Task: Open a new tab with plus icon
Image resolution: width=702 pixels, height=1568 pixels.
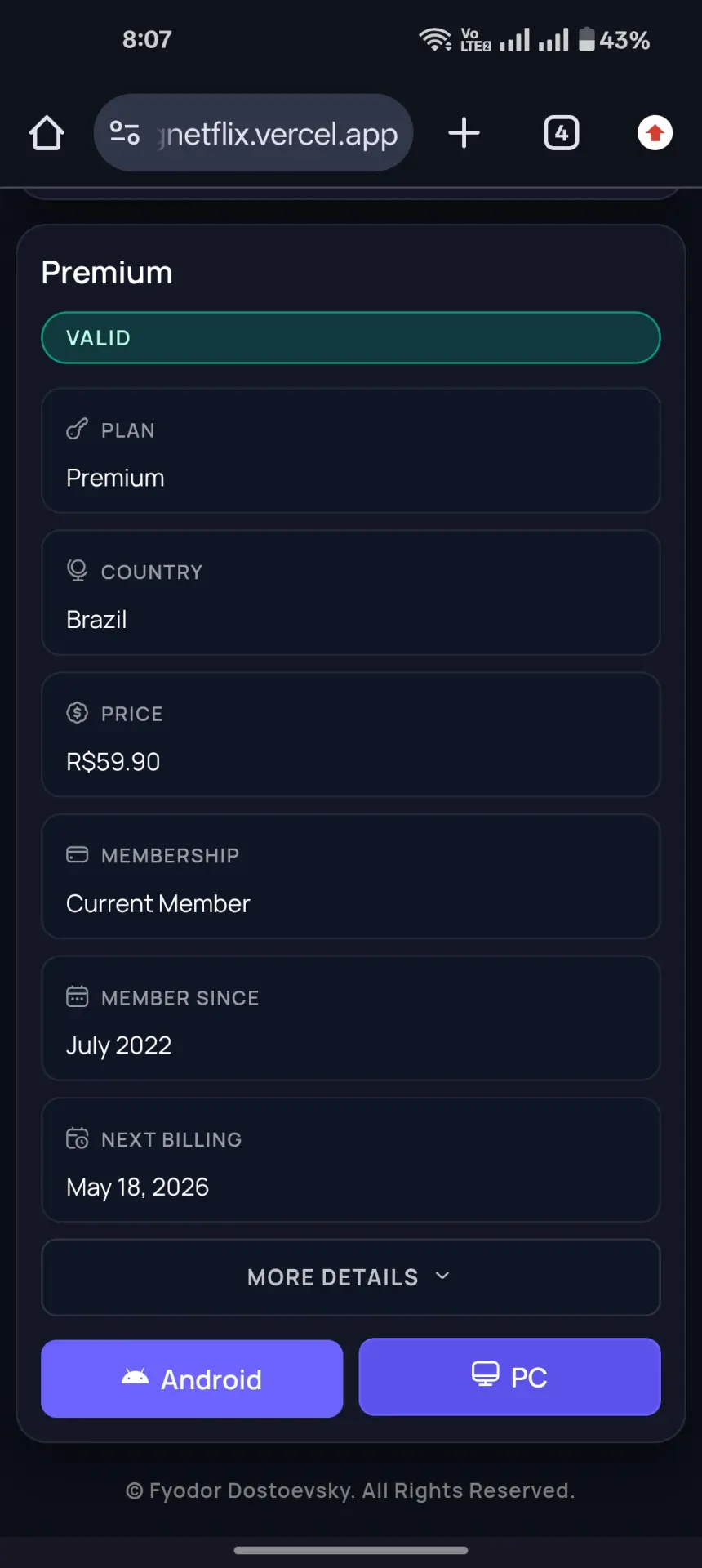Action: pyautogui.click(x=464, y=133)
